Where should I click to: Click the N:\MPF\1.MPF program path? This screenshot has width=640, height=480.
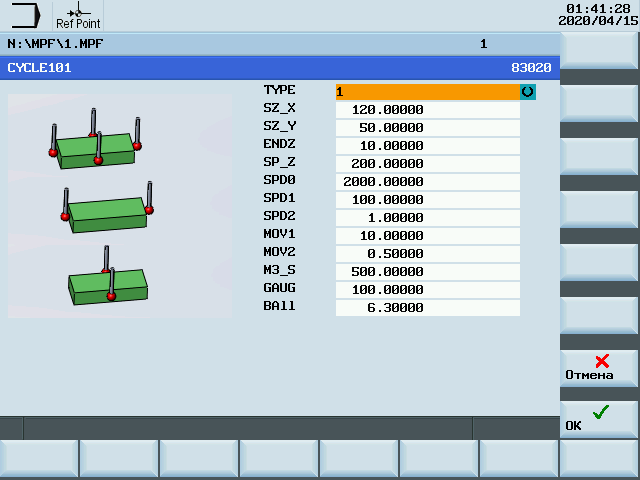pos(55,44)
